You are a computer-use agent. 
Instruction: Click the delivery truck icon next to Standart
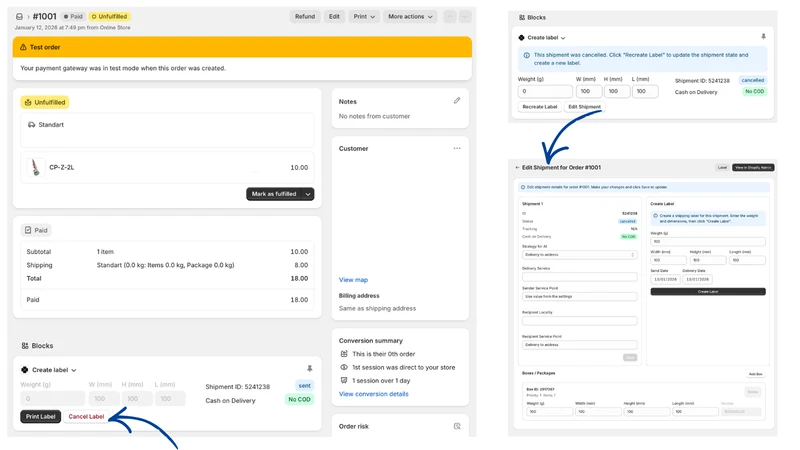pyautogui.click(x=31, y=124)
